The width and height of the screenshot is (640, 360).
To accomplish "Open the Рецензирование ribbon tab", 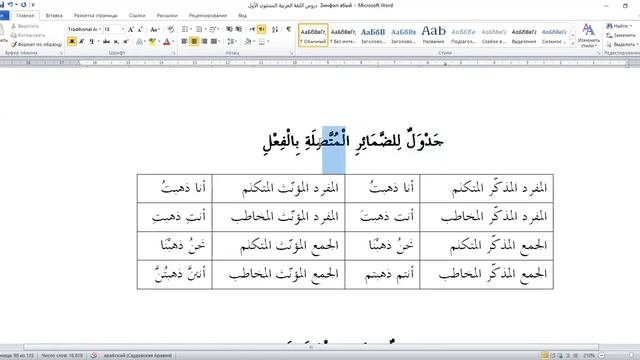I will (207, 16).
